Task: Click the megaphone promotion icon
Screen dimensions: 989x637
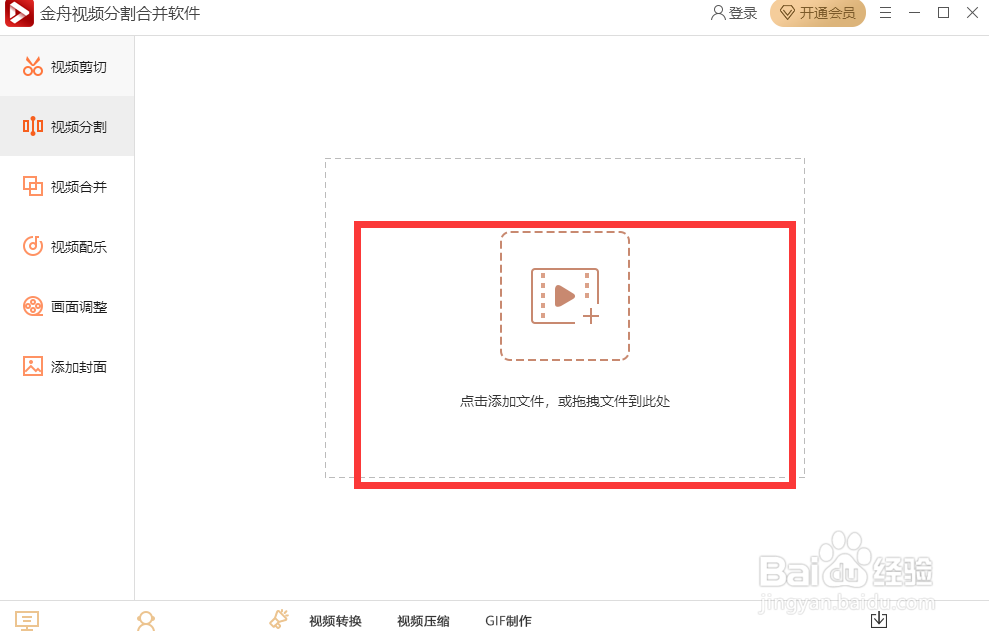Action: tap(279, 619)
